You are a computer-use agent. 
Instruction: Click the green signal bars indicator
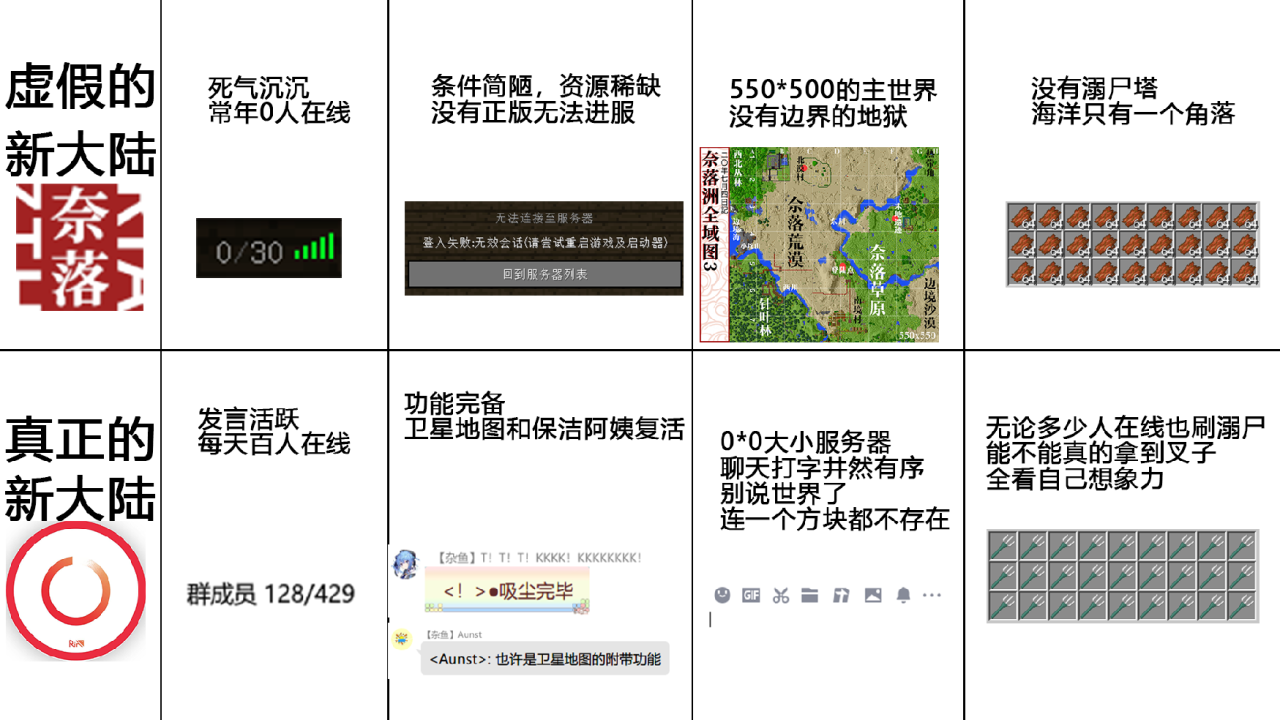(x=315, y=248)
